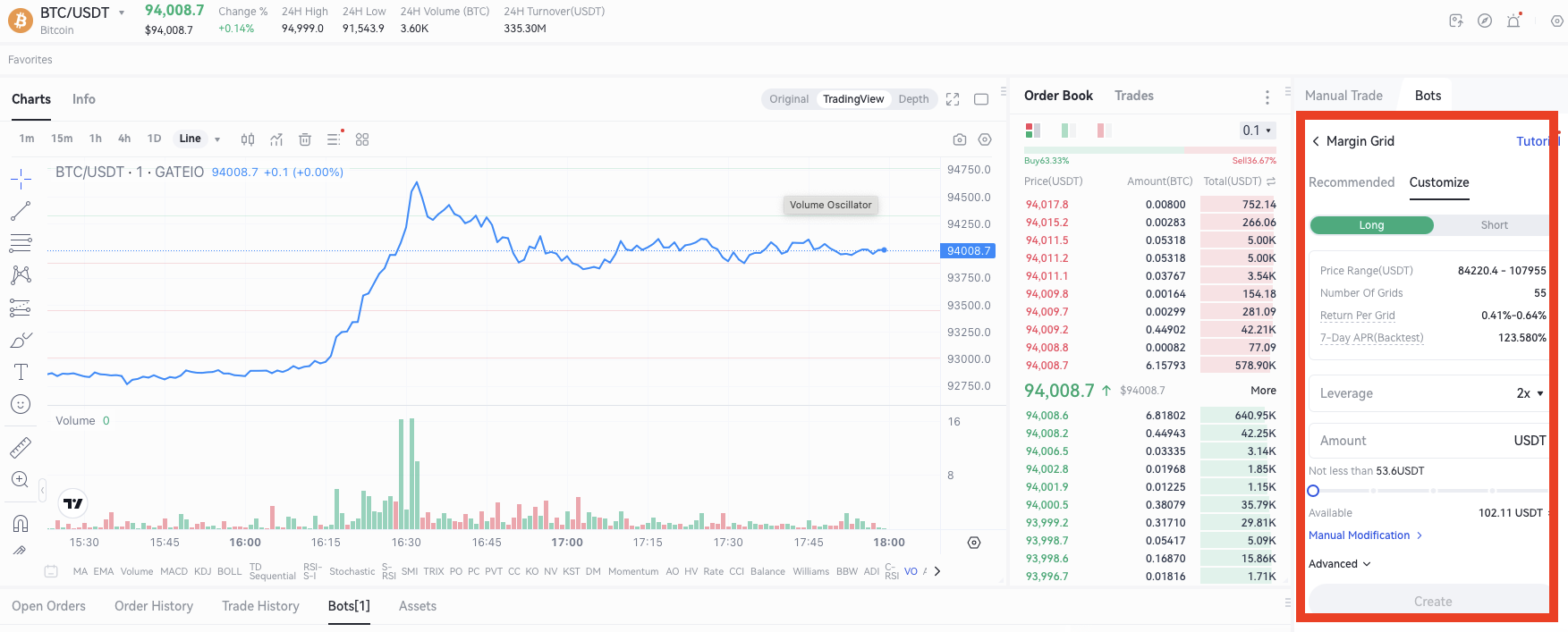Open order book 0.1 precision dropdown
Viewport: 1568px width, 632px height.
click(x=1257, y=131)
